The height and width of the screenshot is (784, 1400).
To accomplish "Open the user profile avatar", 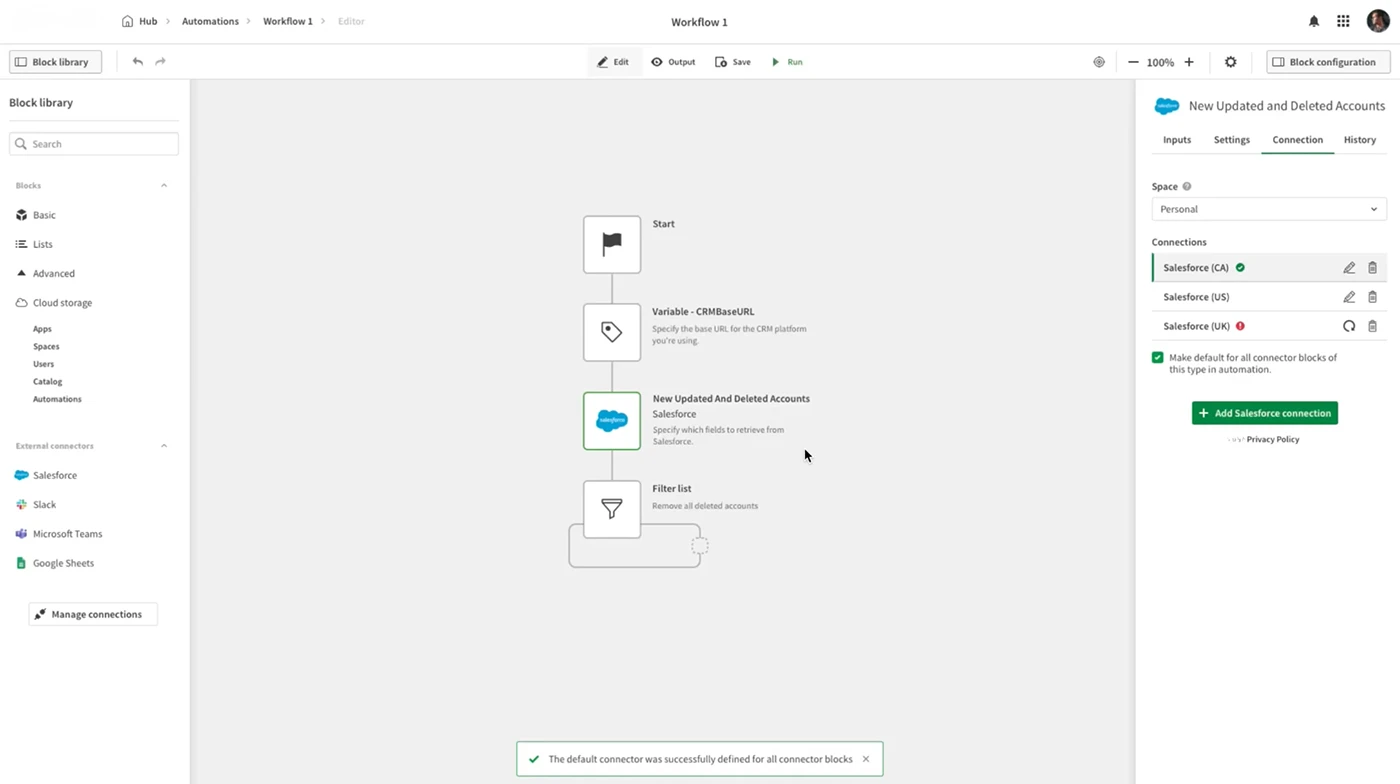I will pos(1377,21).
